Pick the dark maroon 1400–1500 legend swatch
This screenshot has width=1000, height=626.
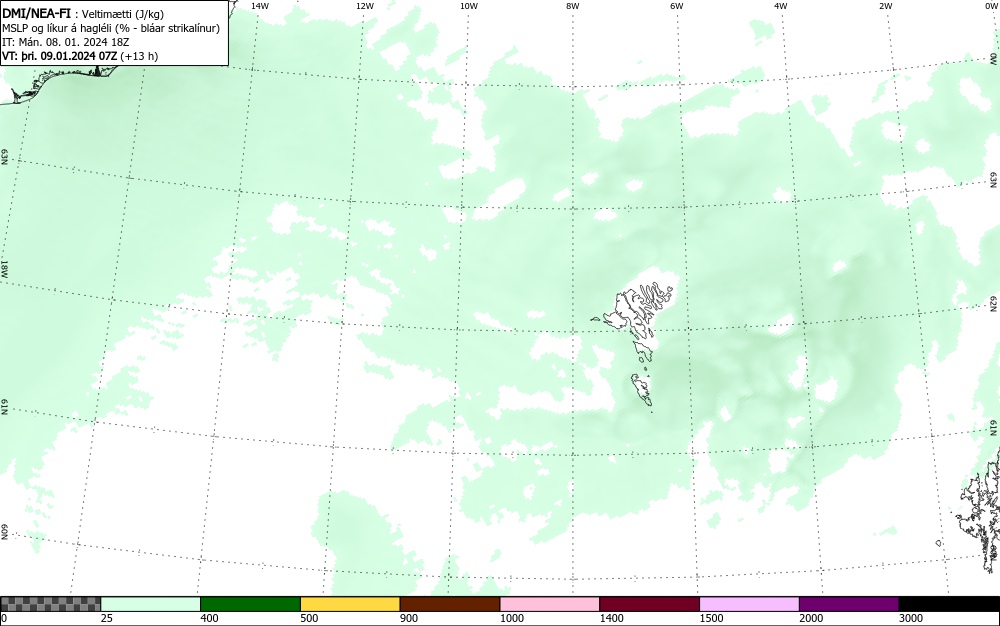[649, 604]
